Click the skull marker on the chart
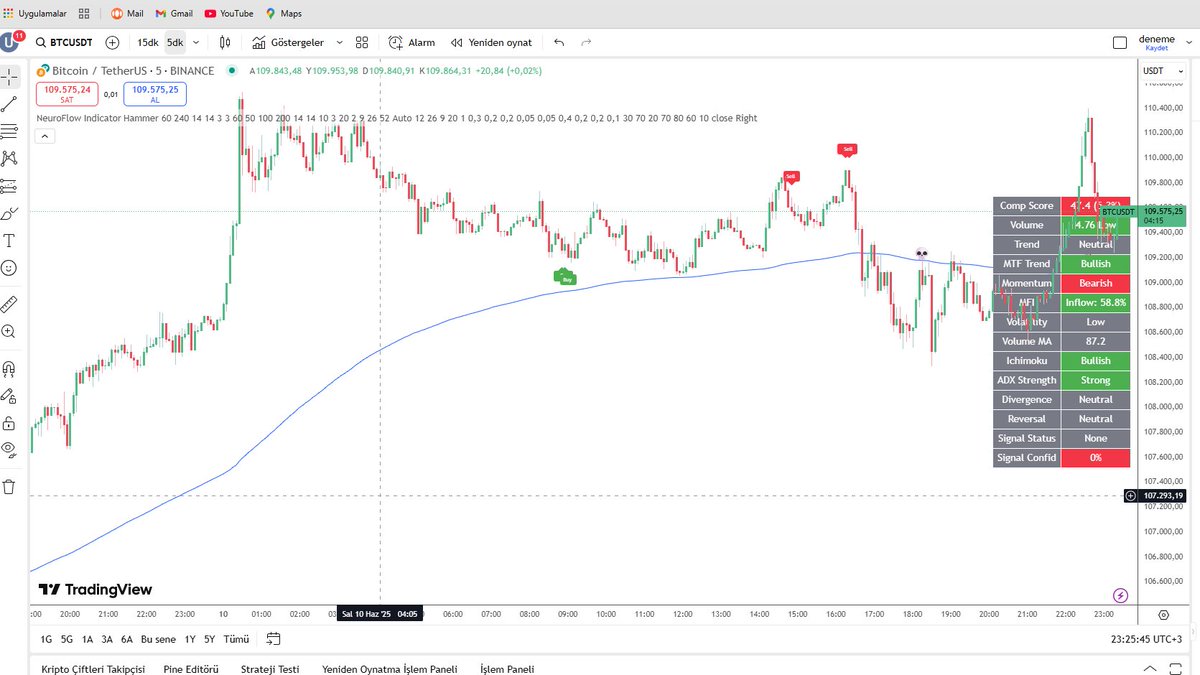1200x675 pixels. click(921, 255)
